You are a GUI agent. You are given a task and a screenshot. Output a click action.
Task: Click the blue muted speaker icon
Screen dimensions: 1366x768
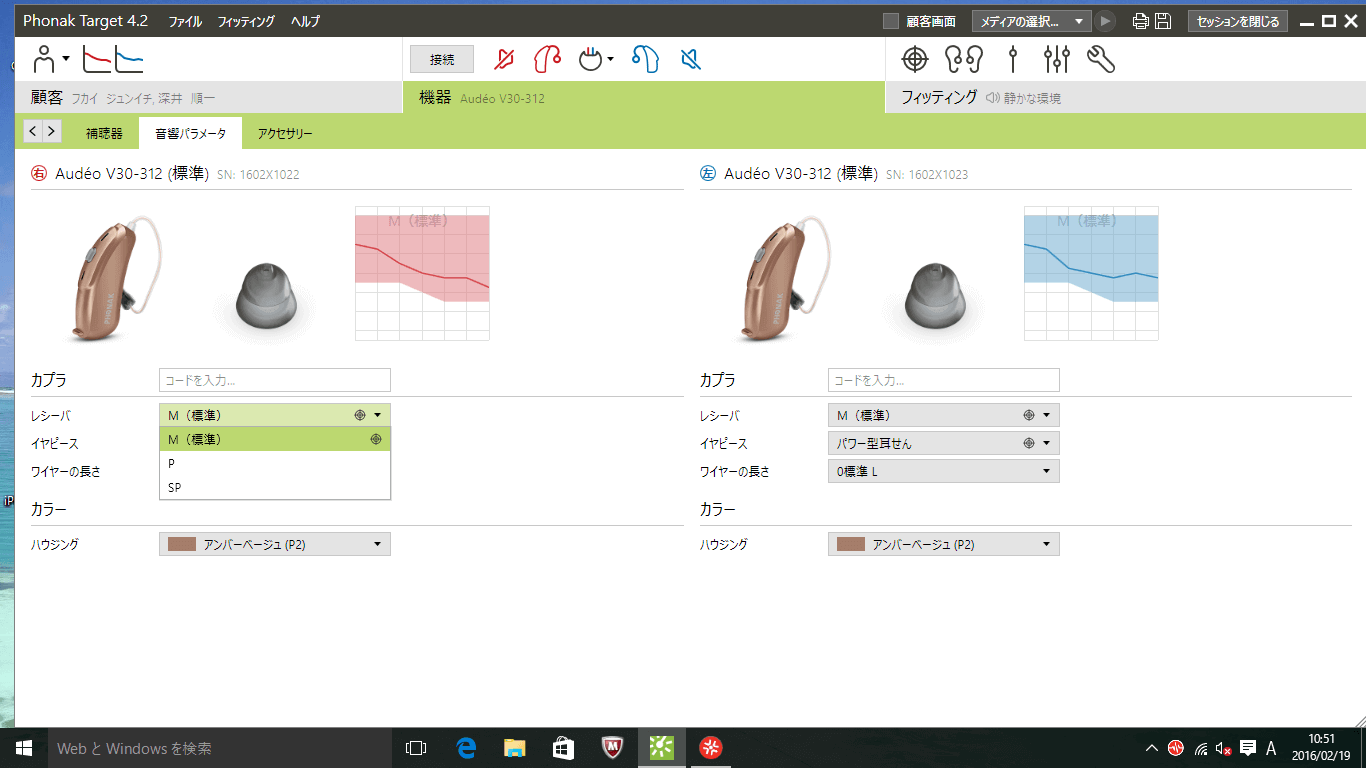(x=690, y=60)
